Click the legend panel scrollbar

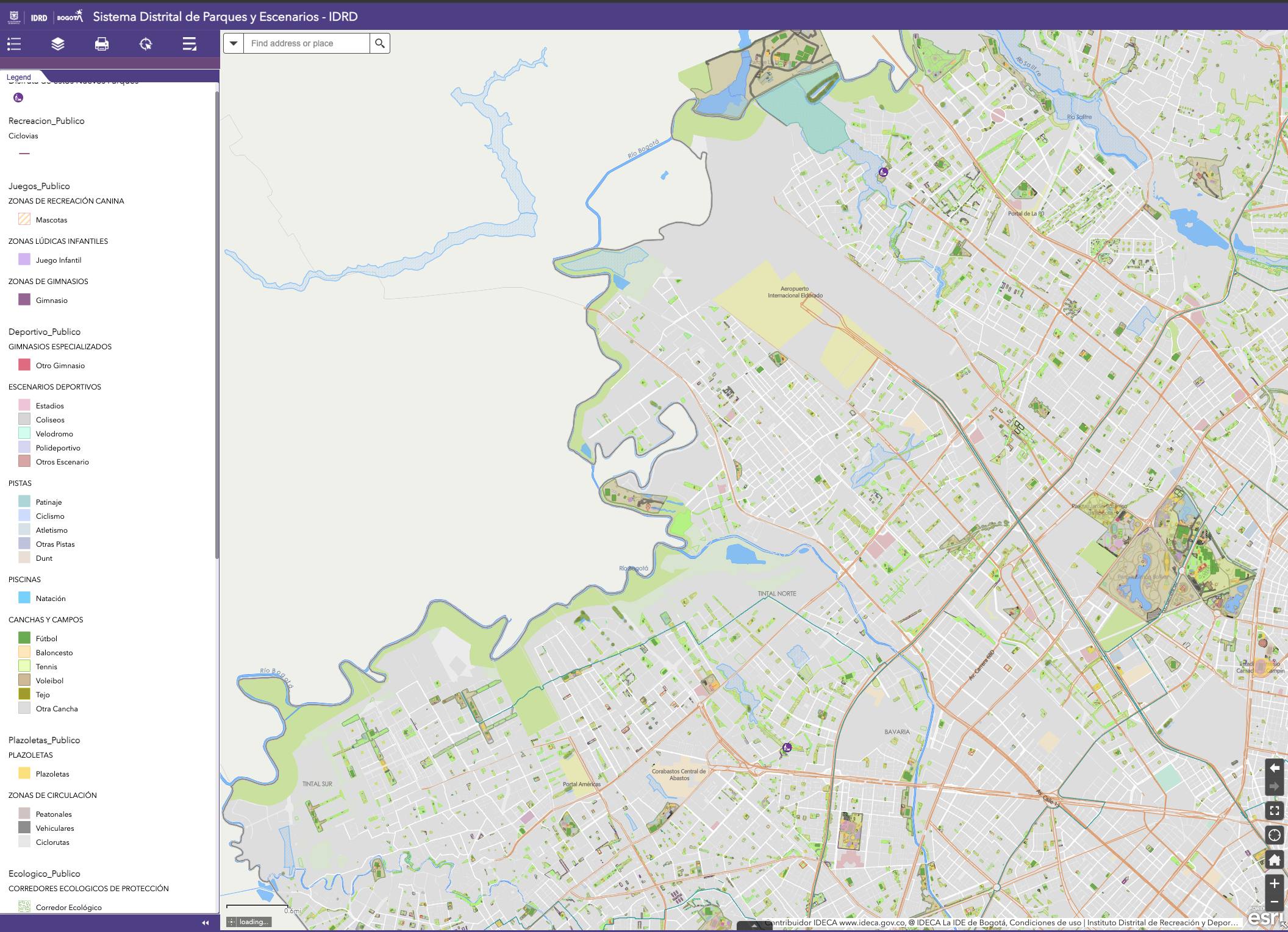[x=216, y=325]
